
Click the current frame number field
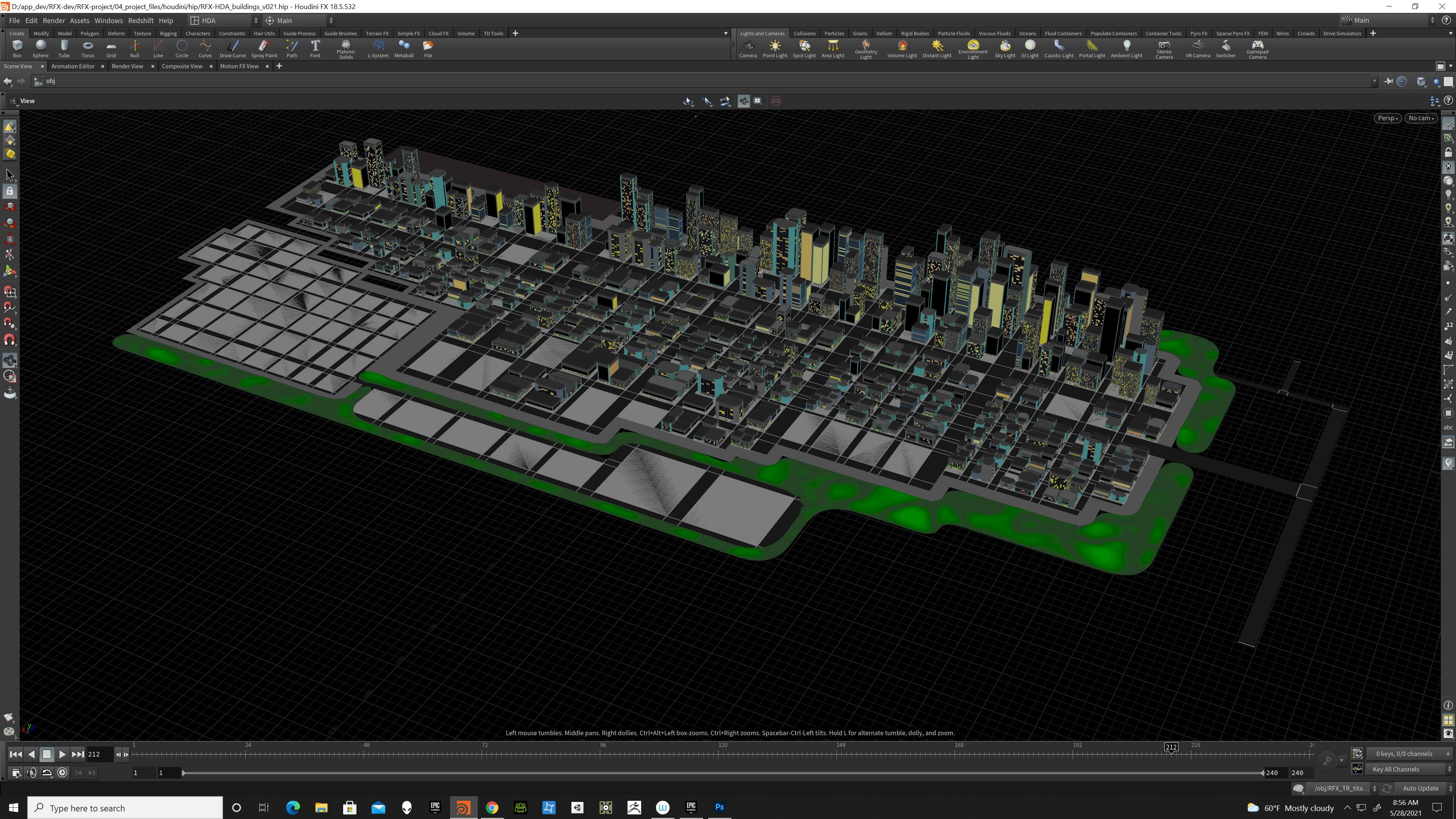99,754
